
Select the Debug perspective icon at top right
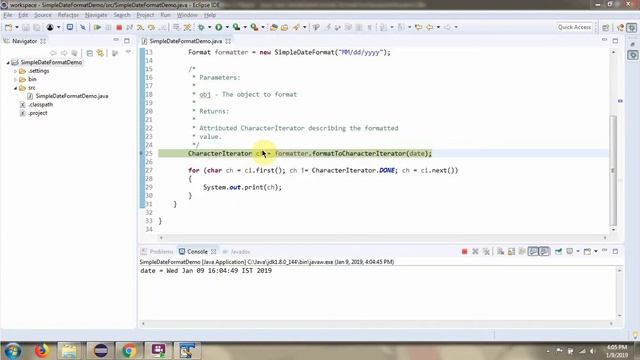tap(632, 27)
